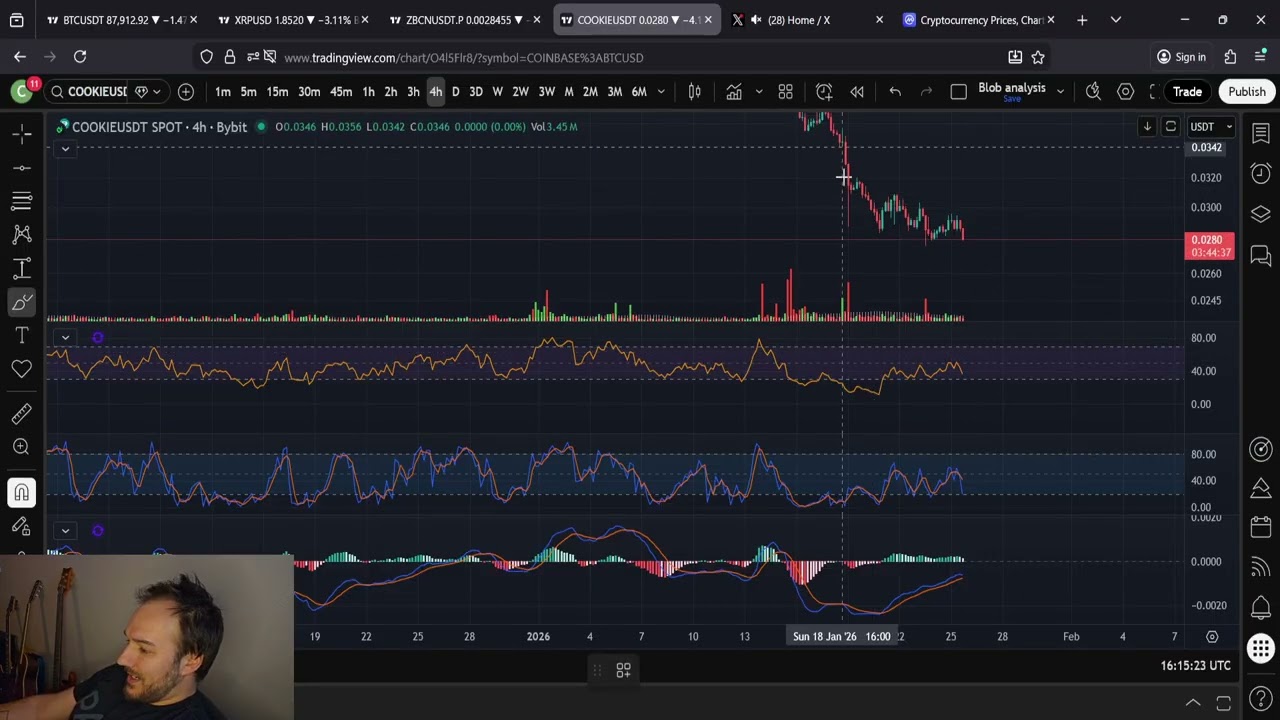Toggle lock all drawing tools
Viewport: 1280px width, 720px height.
click(x=22, y=526)
